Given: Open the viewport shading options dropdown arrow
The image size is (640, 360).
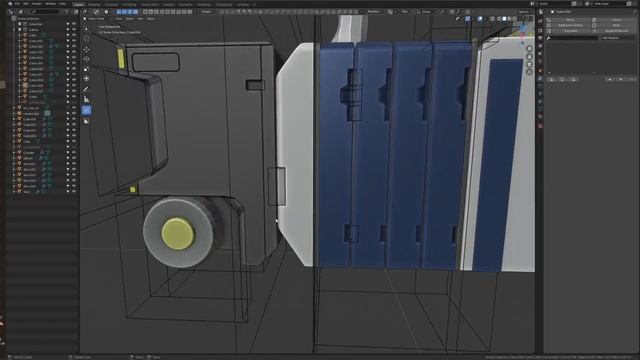Looking at the screenshot, I should coord(520,19).
